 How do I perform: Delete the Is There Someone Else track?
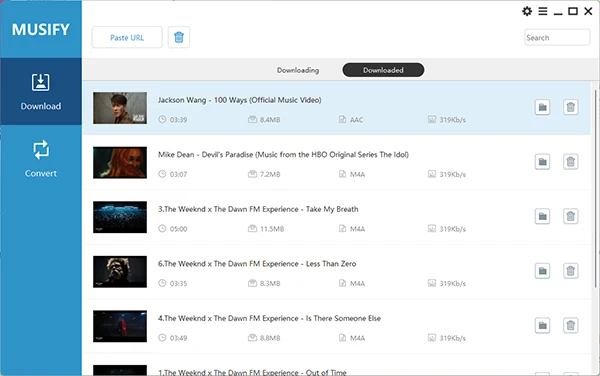coord(571,326)
